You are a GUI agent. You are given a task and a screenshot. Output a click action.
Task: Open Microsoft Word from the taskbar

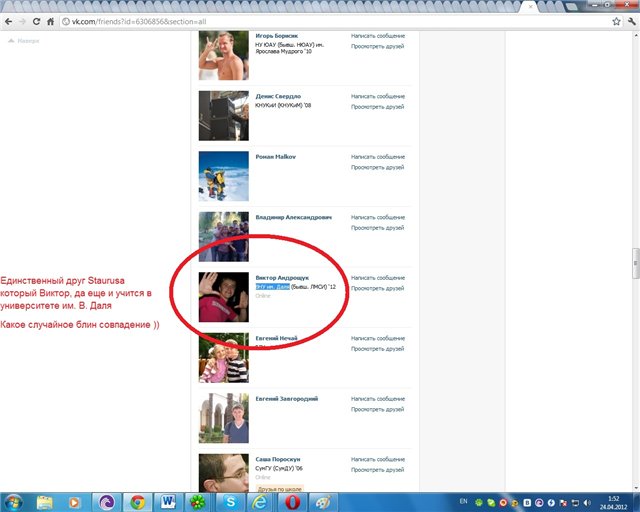pos(168,502)
